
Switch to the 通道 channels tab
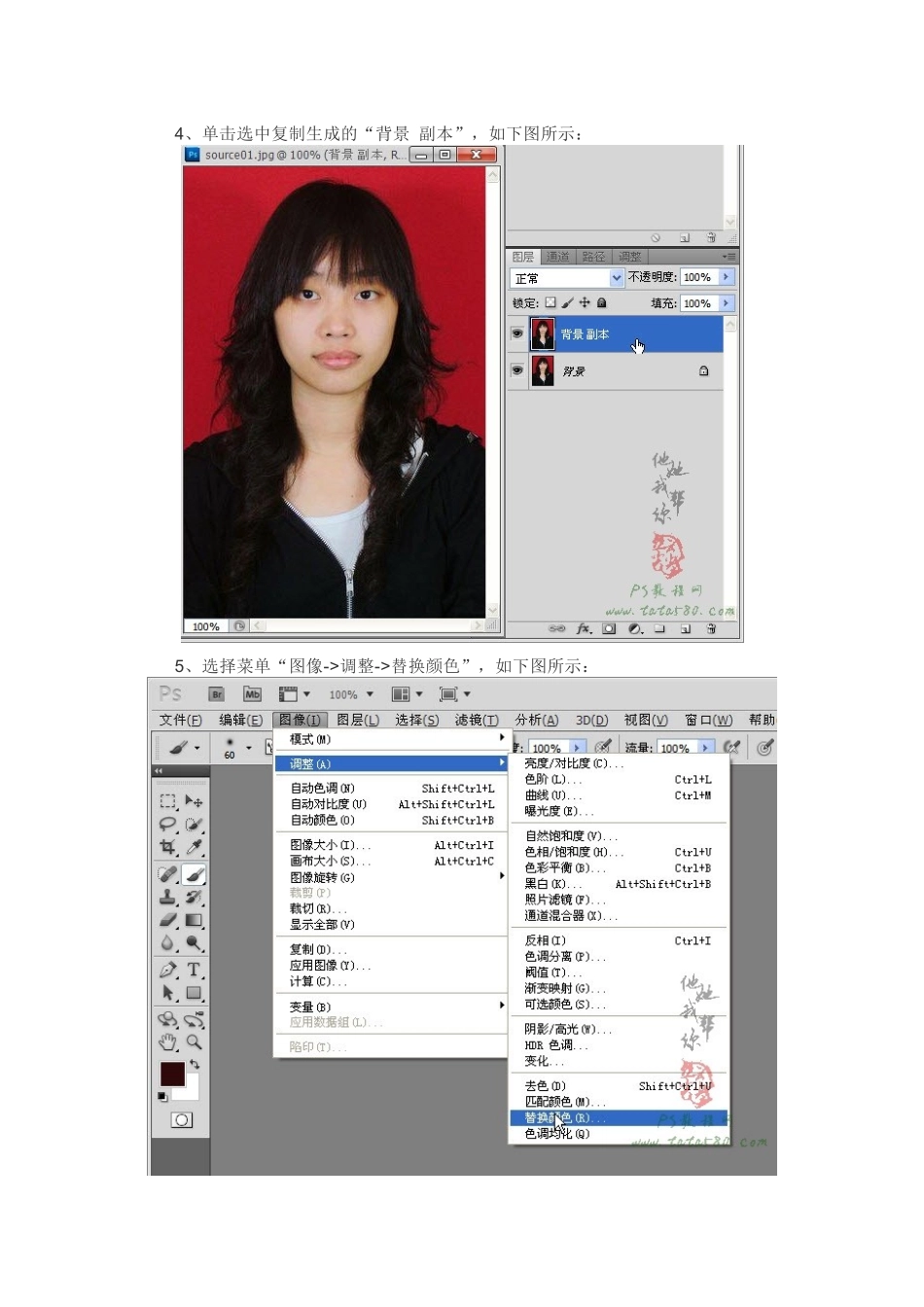click(558, 257)
